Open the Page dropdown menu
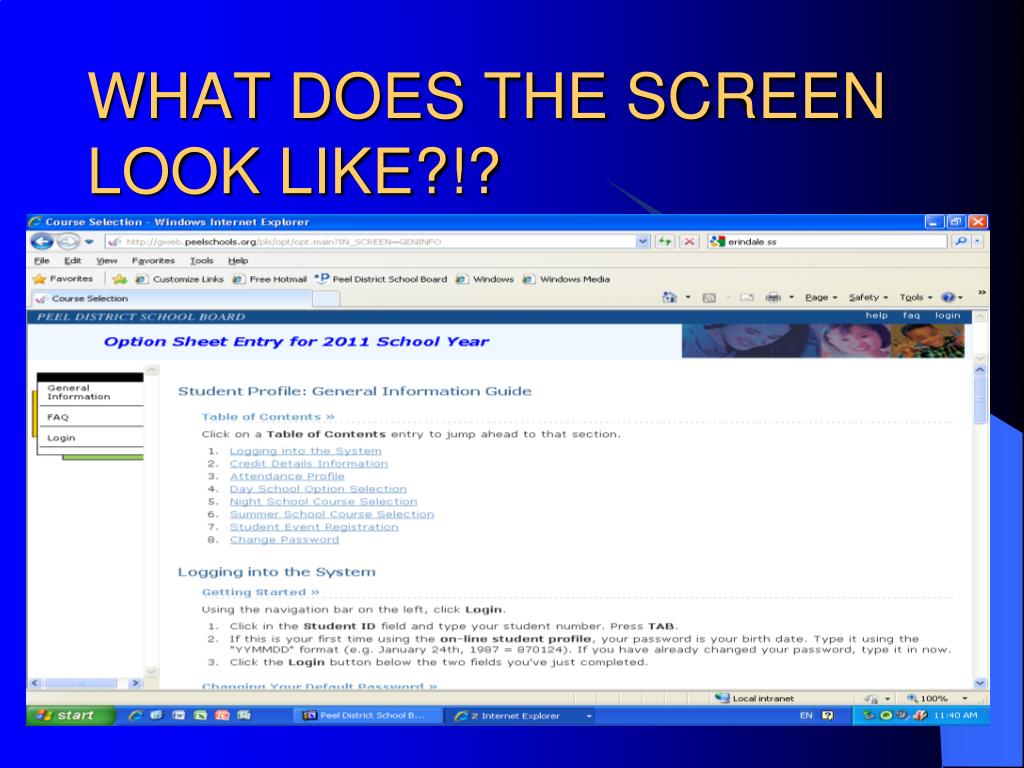Image resolution: width=1024 pixels, height=768 pixels. tap(821, 297)
